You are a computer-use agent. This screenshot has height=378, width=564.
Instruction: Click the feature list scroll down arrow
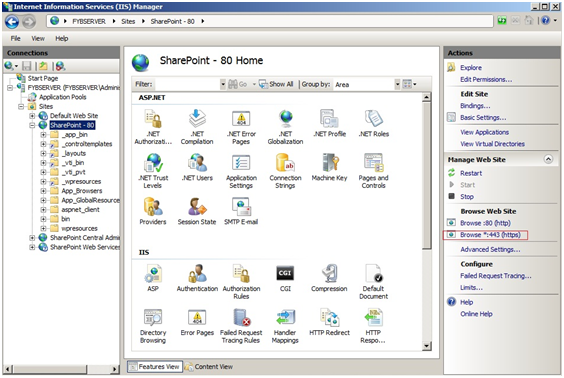(x=427, y=346)
